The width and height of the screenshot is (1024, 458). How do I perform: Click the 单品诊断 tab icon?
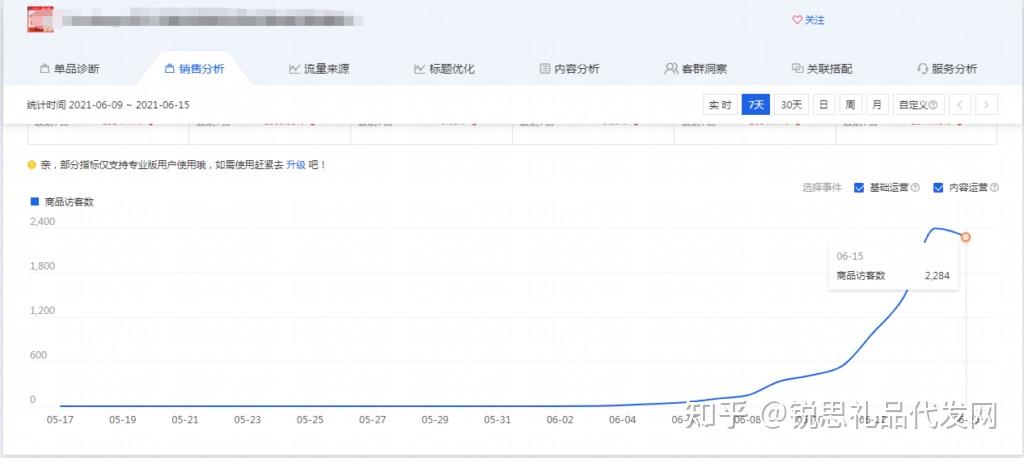44,69
